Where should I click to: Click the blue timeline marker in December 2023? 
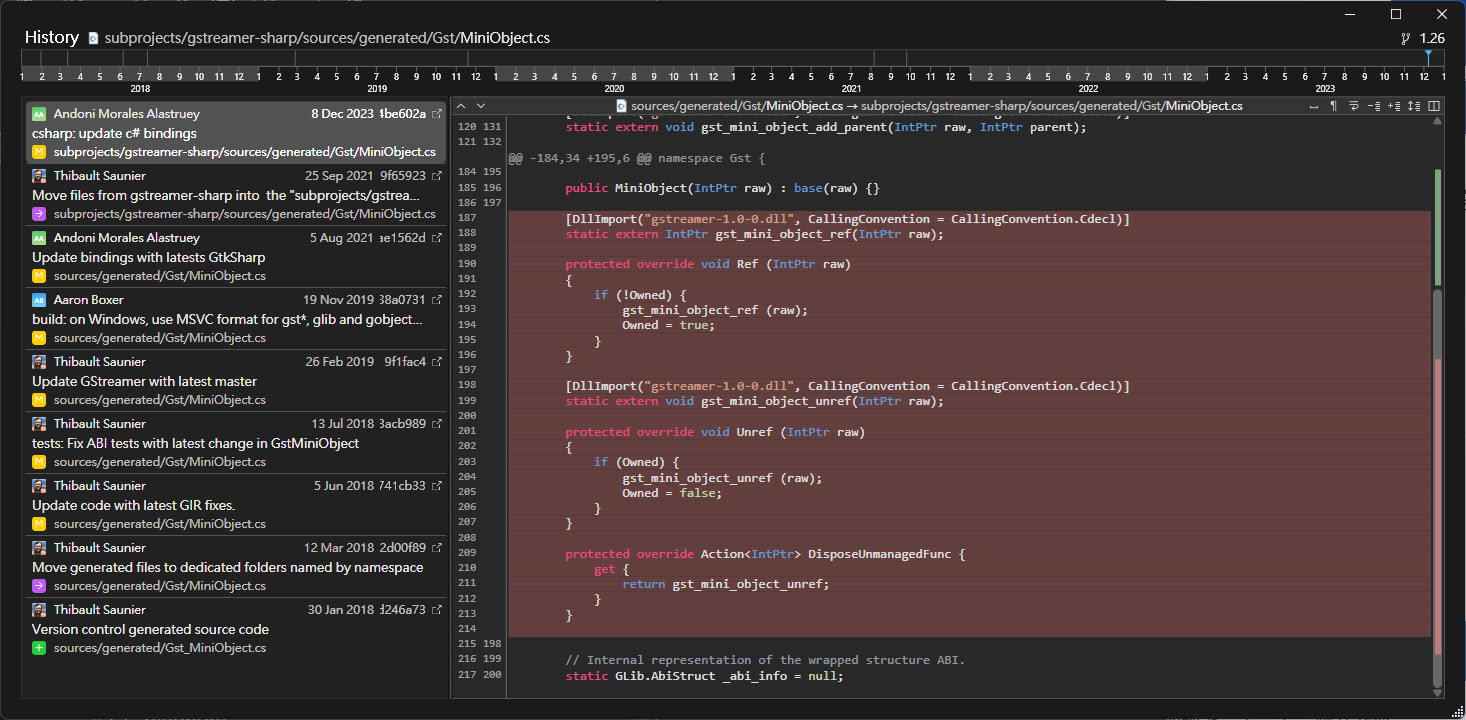1428,57
